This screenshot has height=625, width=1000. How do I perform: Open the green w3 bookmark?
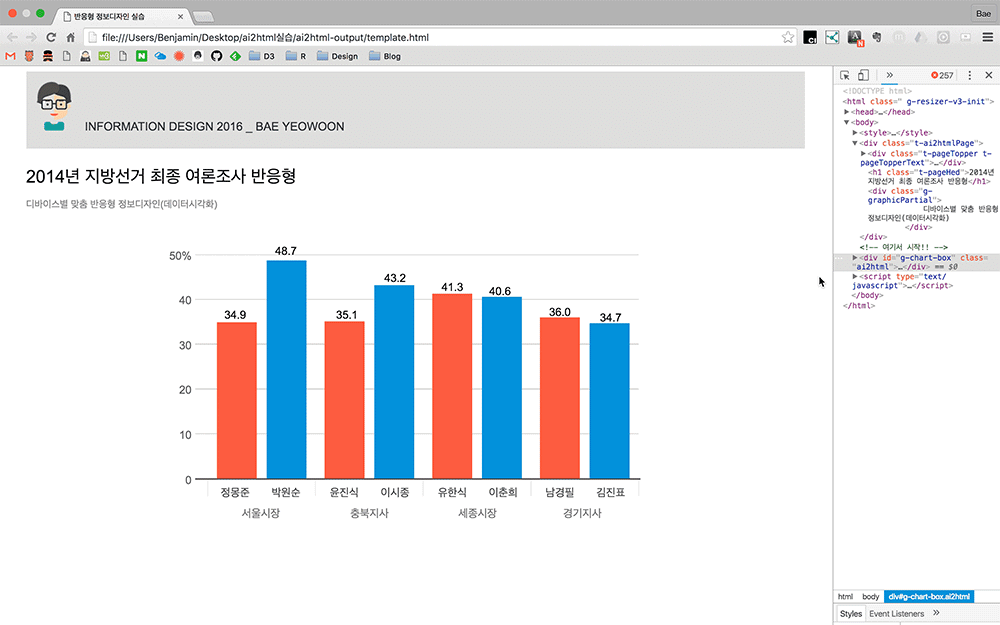104,56
